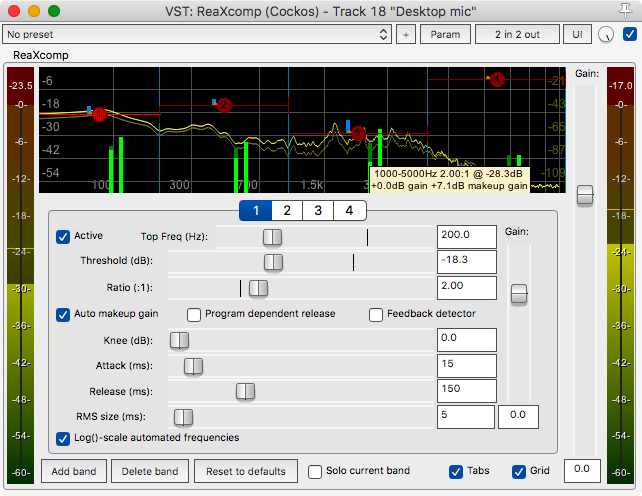
Task: Click the Ratio value field 2.00
Action: (x=467, y=288)
